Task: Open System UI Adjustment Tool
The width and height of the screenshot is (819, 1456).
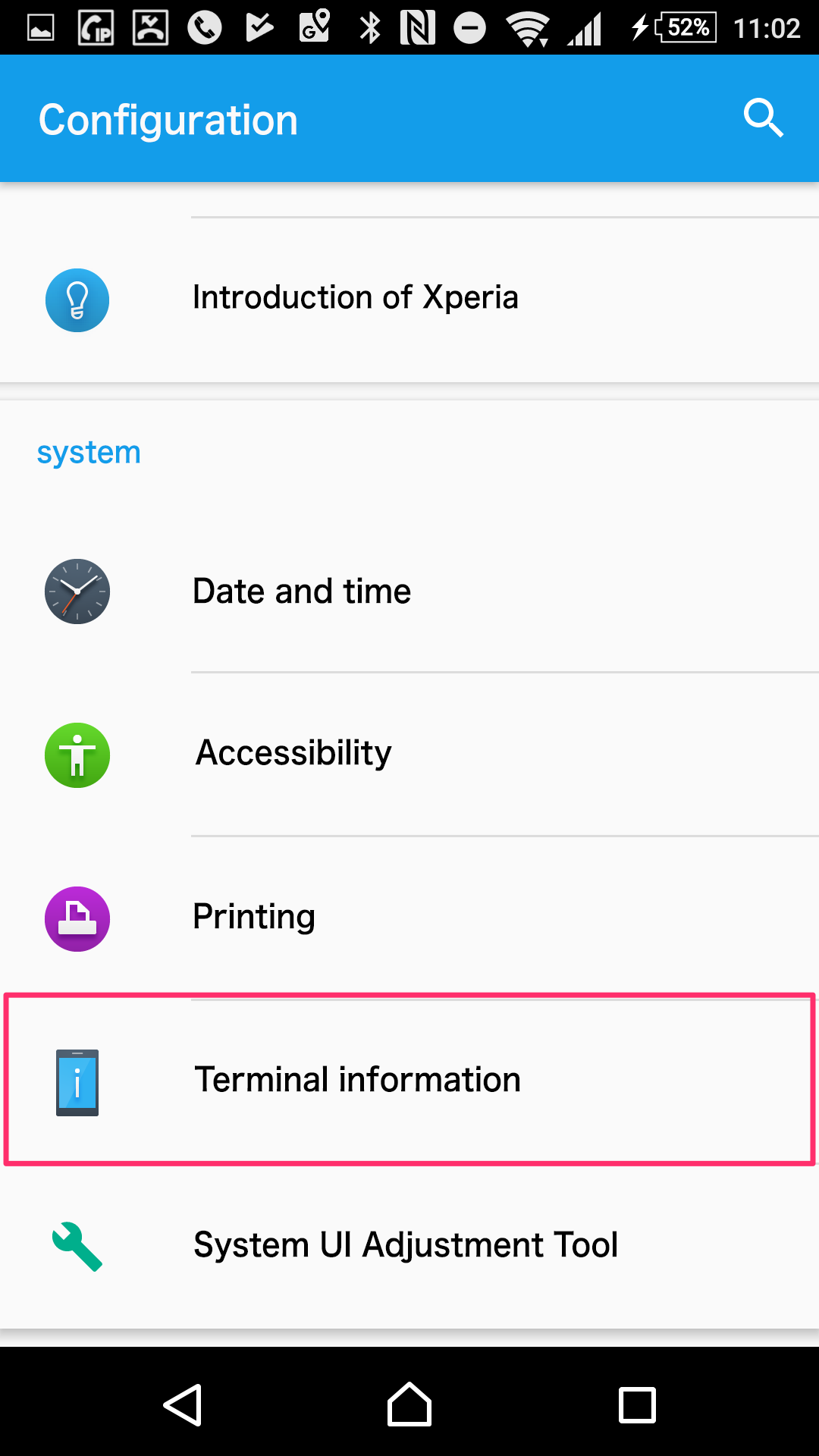Action: coord(406,1245)
